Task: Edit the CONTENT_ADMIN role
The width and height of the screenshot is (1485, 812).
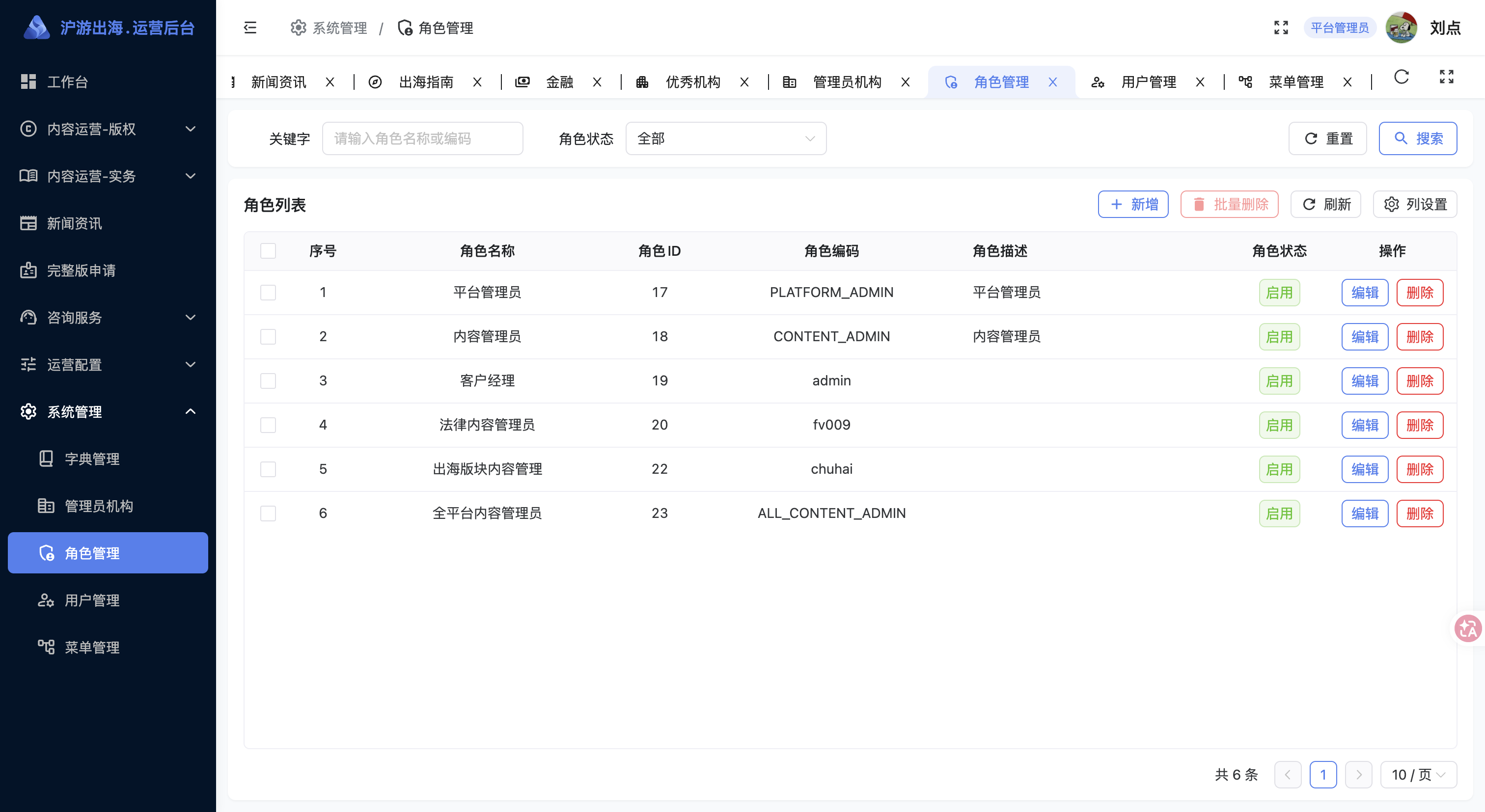Action: (x=1365, y=337)
